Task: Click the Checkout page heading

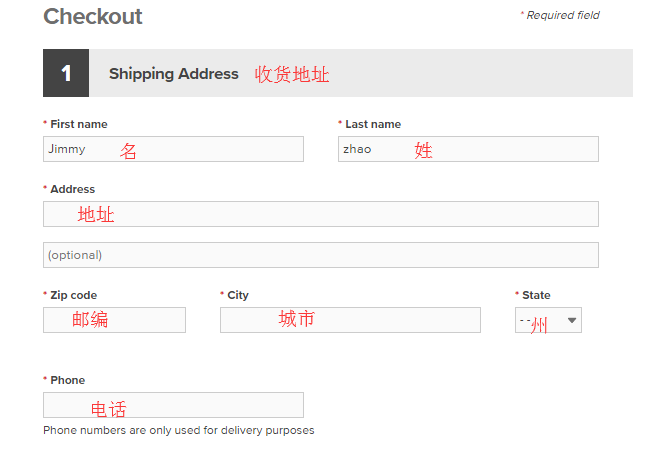Action: [93, 16]
